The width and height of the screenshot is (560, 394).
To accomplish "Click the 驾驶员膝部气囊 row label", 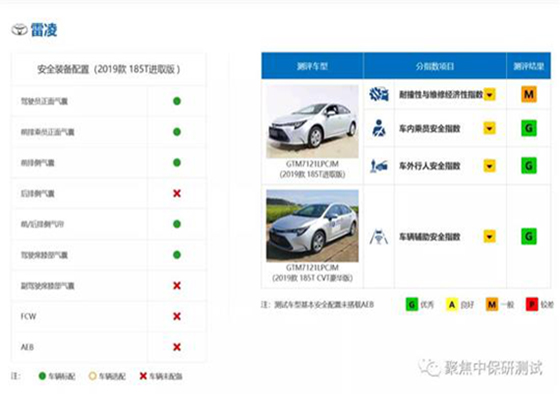I will 44,255.
